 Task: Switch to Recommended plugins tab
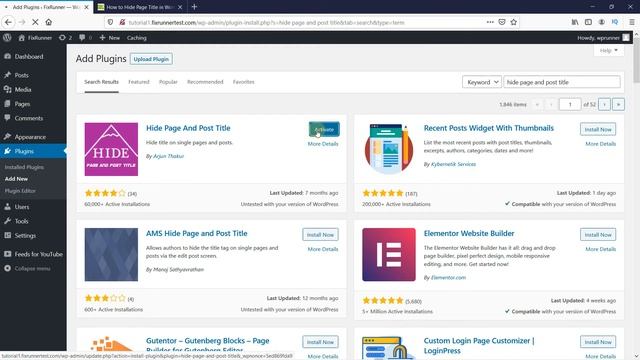pyautogui.click(x=205, y=82)
